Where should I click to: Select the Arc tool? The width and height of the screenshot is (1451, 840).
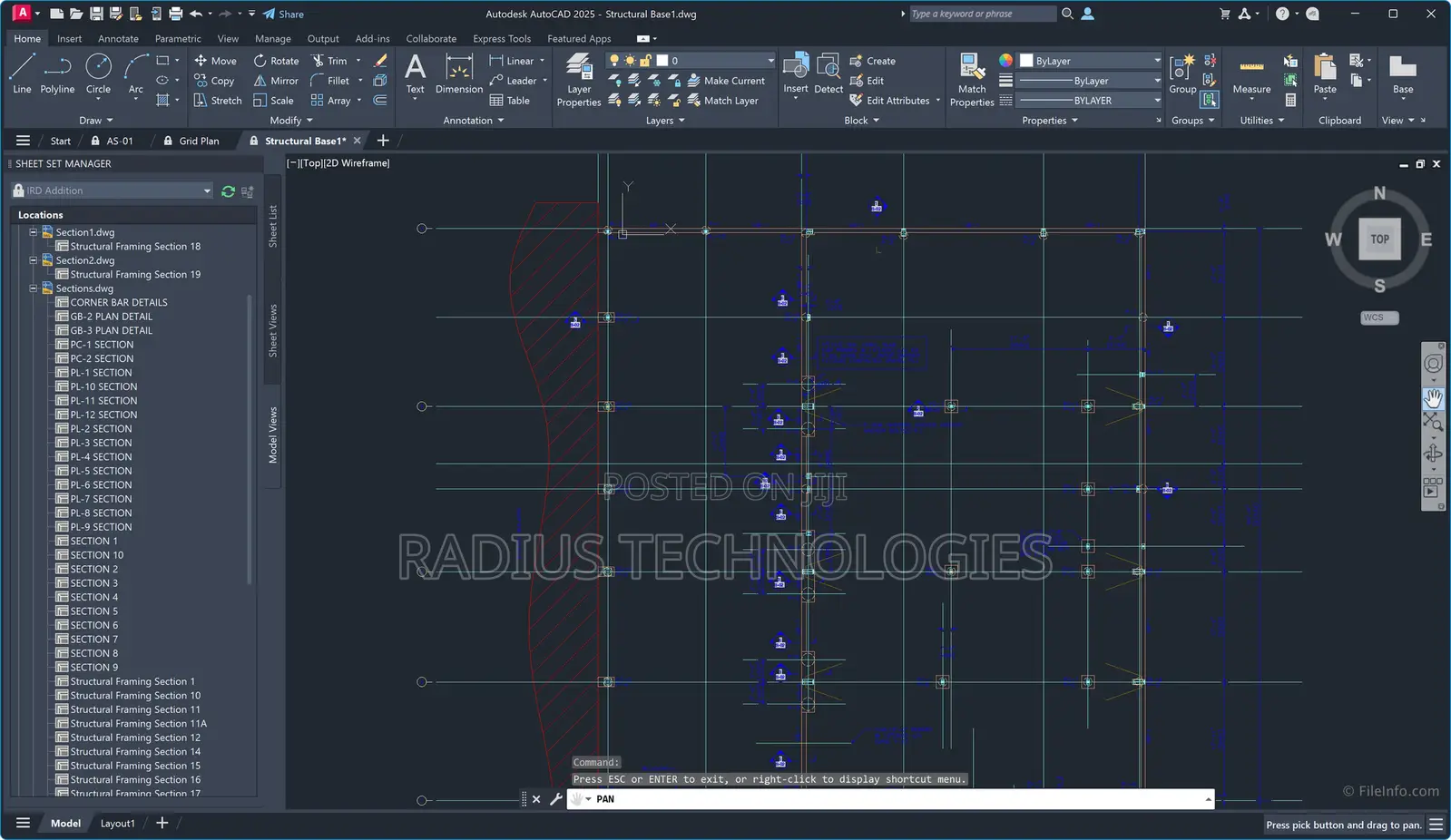click(x=135, y=73)
